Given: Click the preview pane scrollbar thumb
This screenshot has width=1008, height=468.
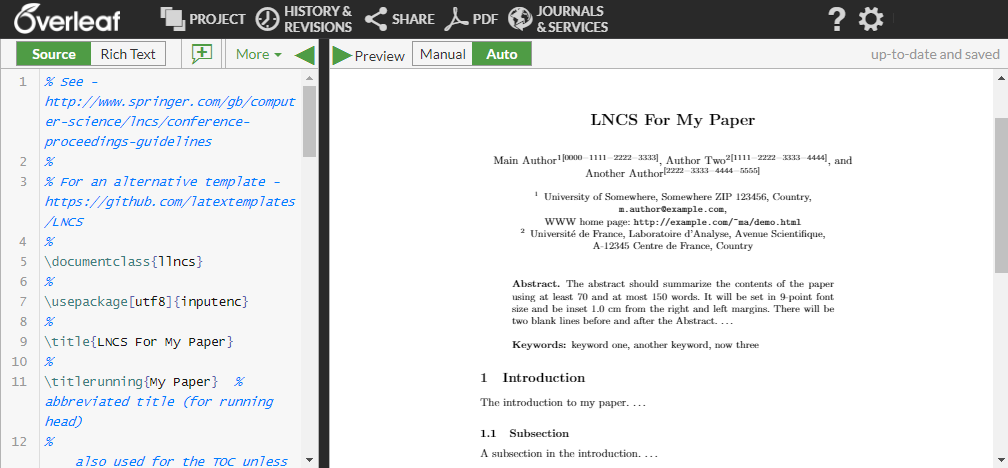Looking at the screenshot, I should [x=1002, y=195].
